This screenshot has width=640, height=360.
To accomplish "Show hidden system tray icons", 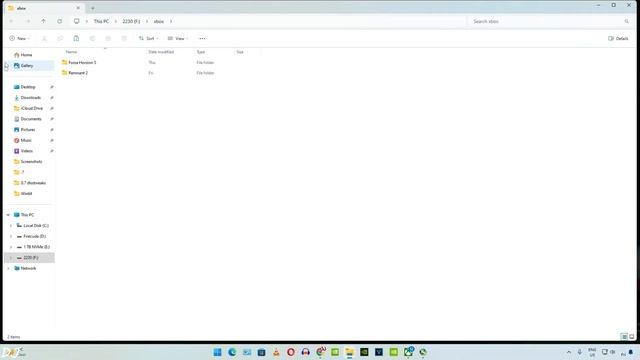I will [x=569, y=352].
